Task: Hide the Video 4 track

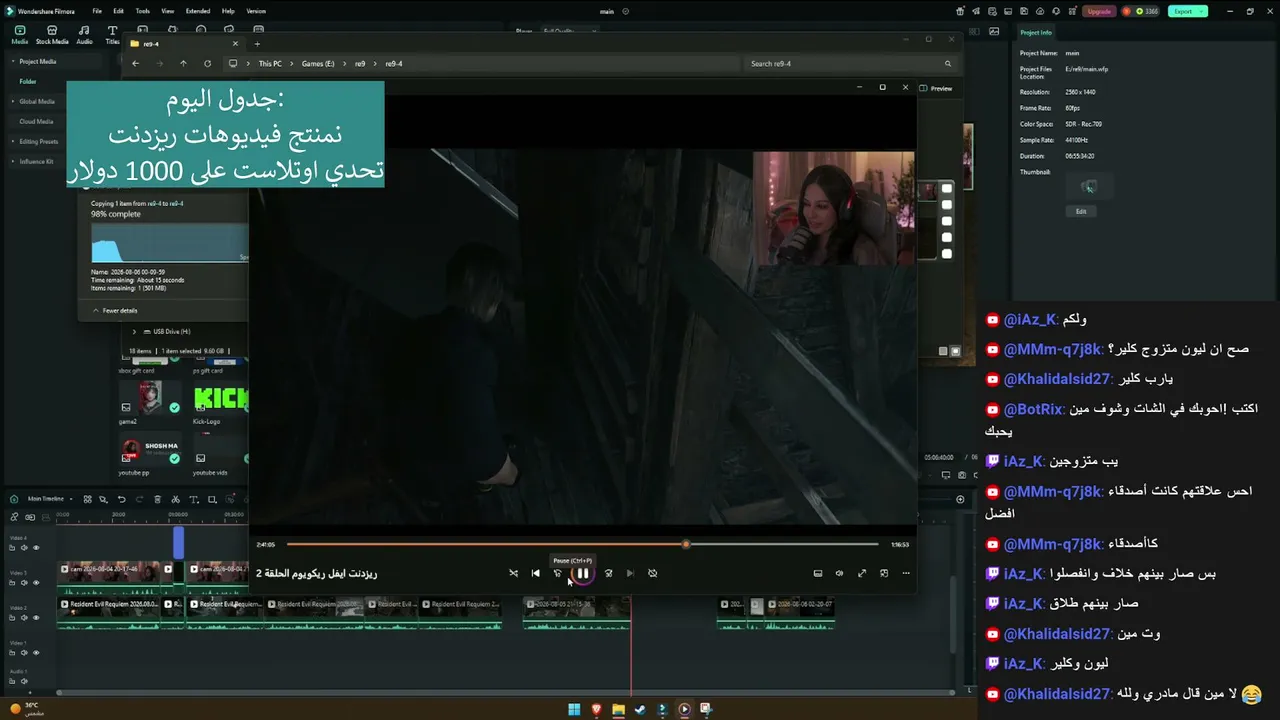Action: 37,548
